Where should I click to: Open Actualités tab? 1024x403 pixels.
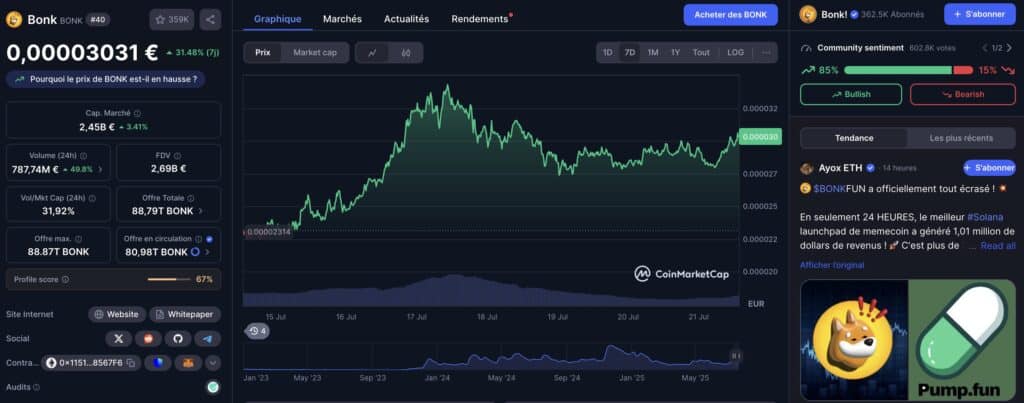point(406,19)
